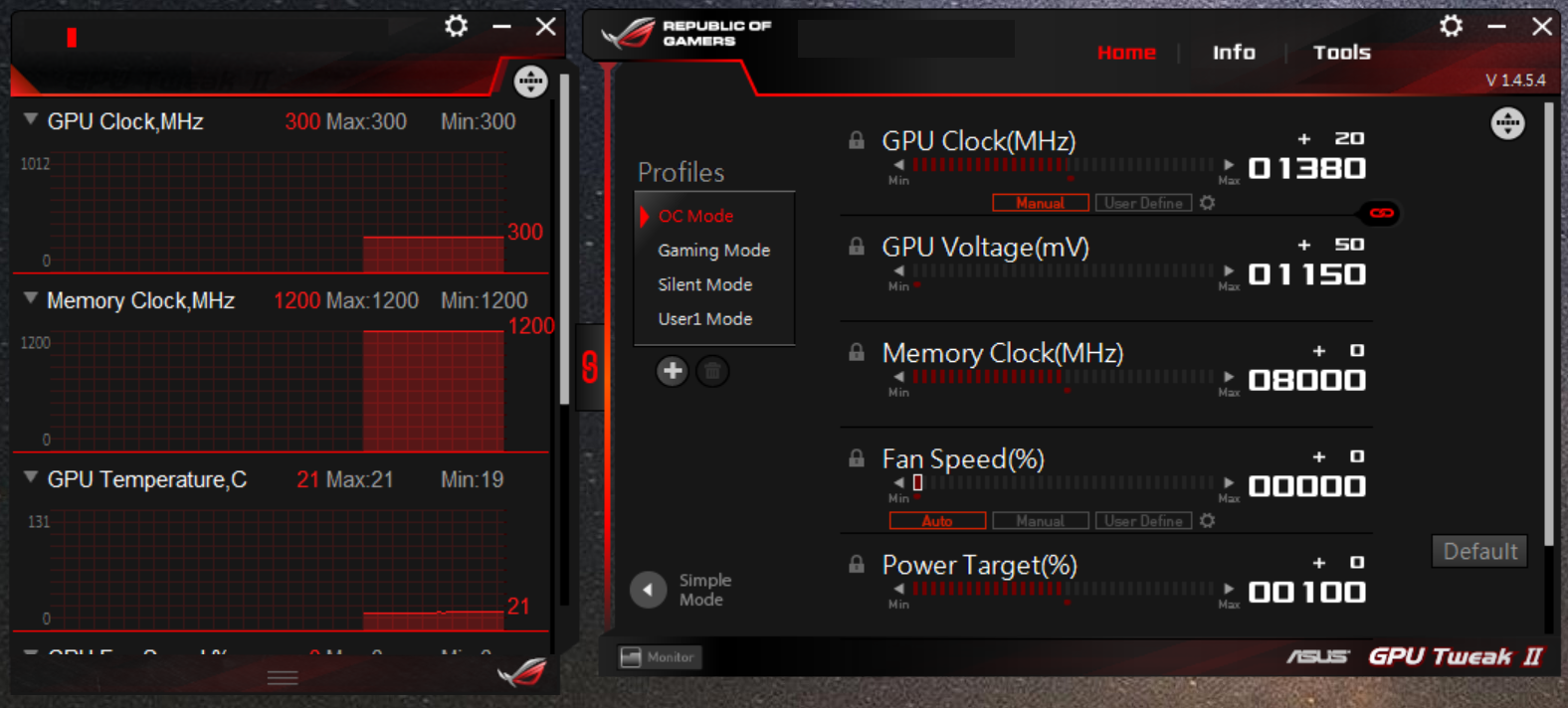Click the three-line grip at monitor window bottom
Viewport: 1568px width, 708px height.
coord(283,678)
